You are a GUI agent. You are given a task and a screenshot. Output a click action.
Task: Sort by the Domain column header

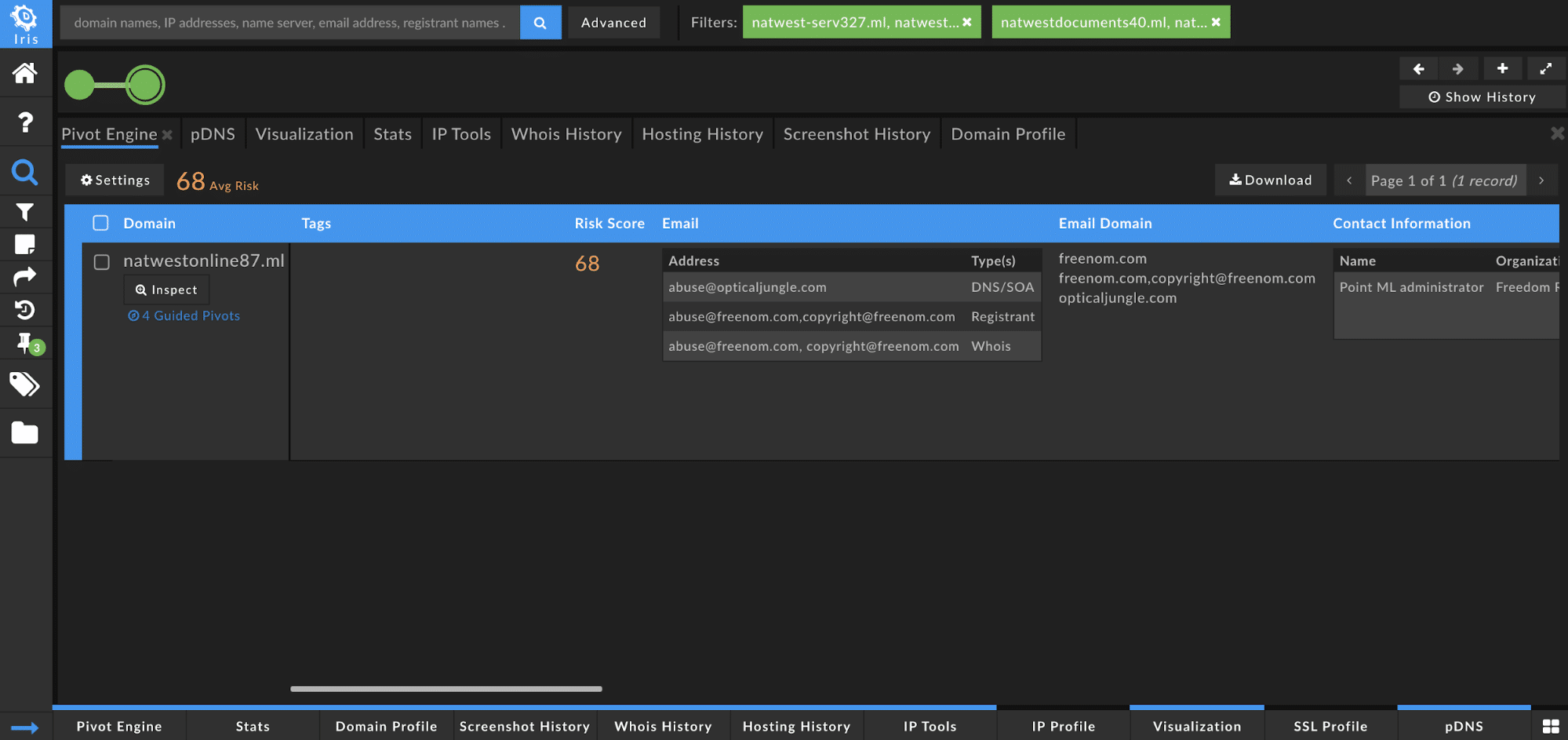click(149, 223)
